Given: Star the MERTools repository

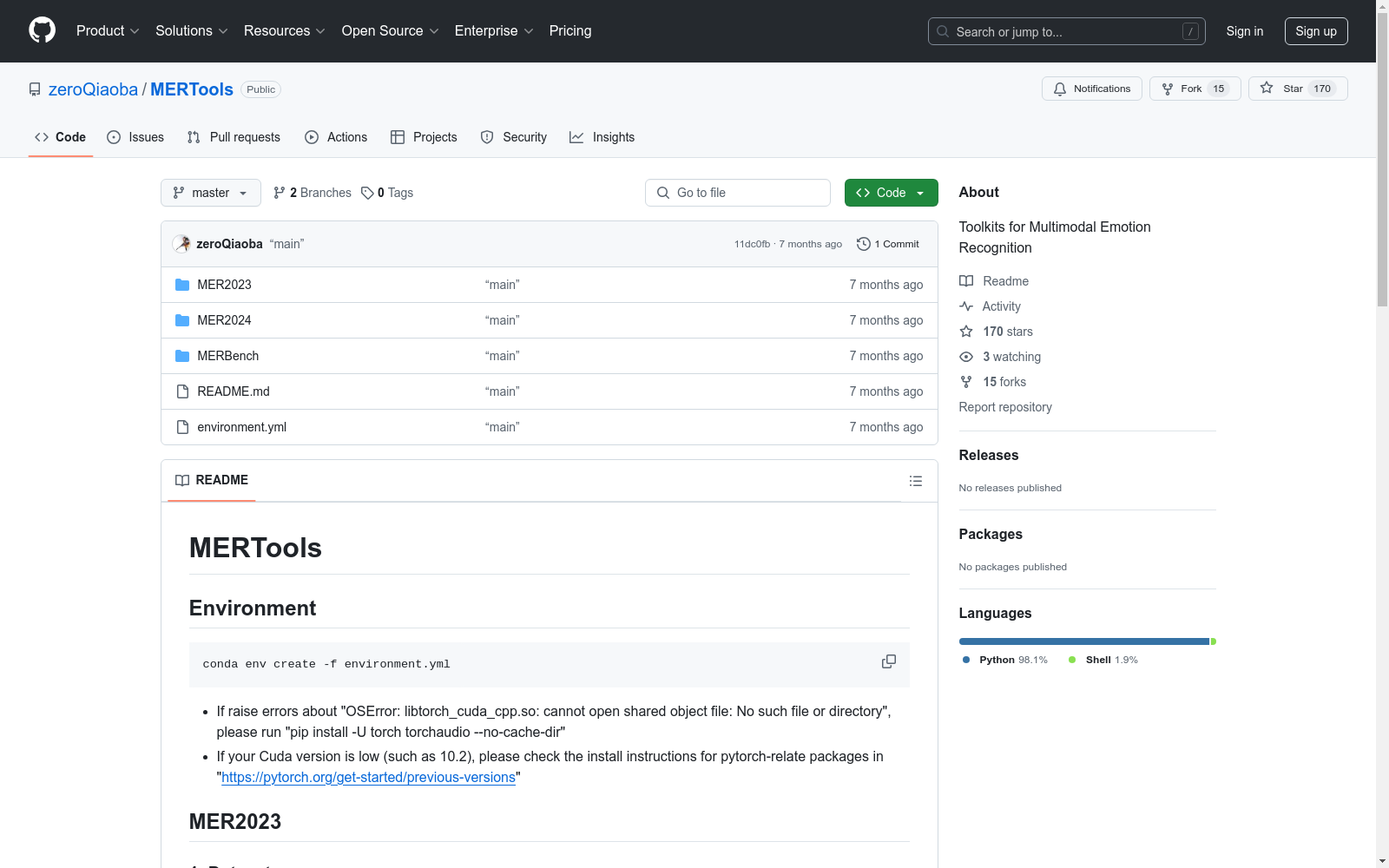Looking at the screenshot, I should point(1298,89).
